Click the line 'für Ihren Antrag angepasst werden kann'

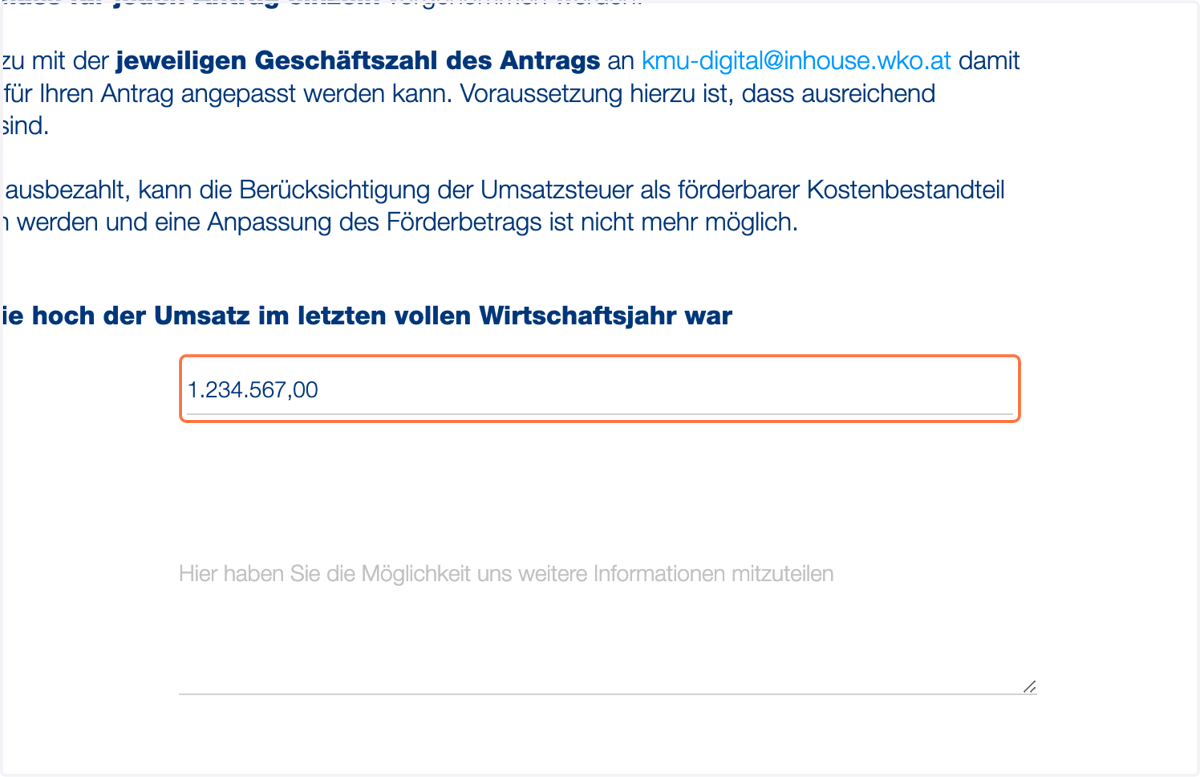tap(469, 94)
